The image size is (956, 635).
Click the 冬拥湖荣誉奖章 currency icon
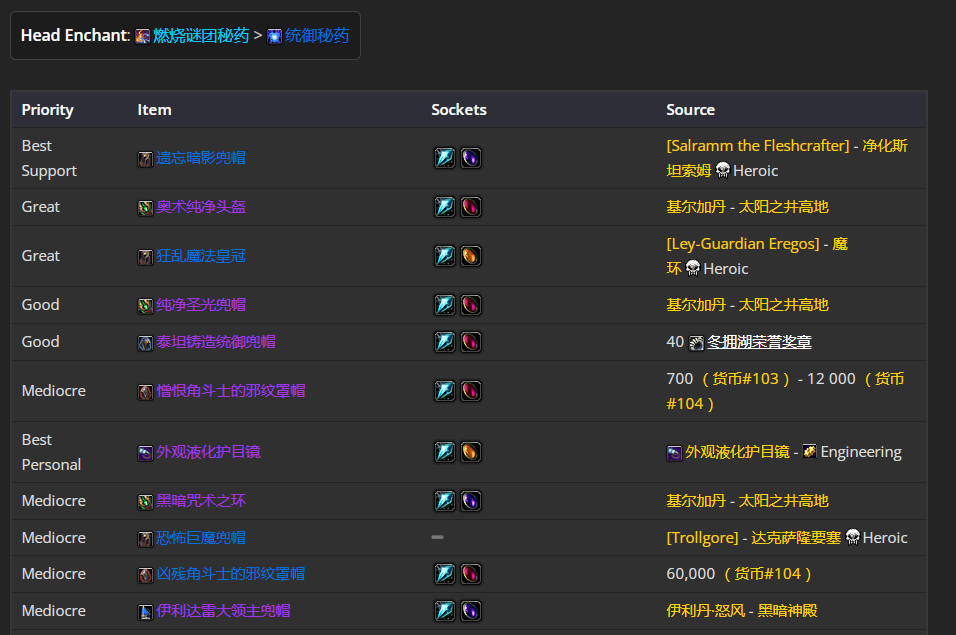tap(696, 343)
